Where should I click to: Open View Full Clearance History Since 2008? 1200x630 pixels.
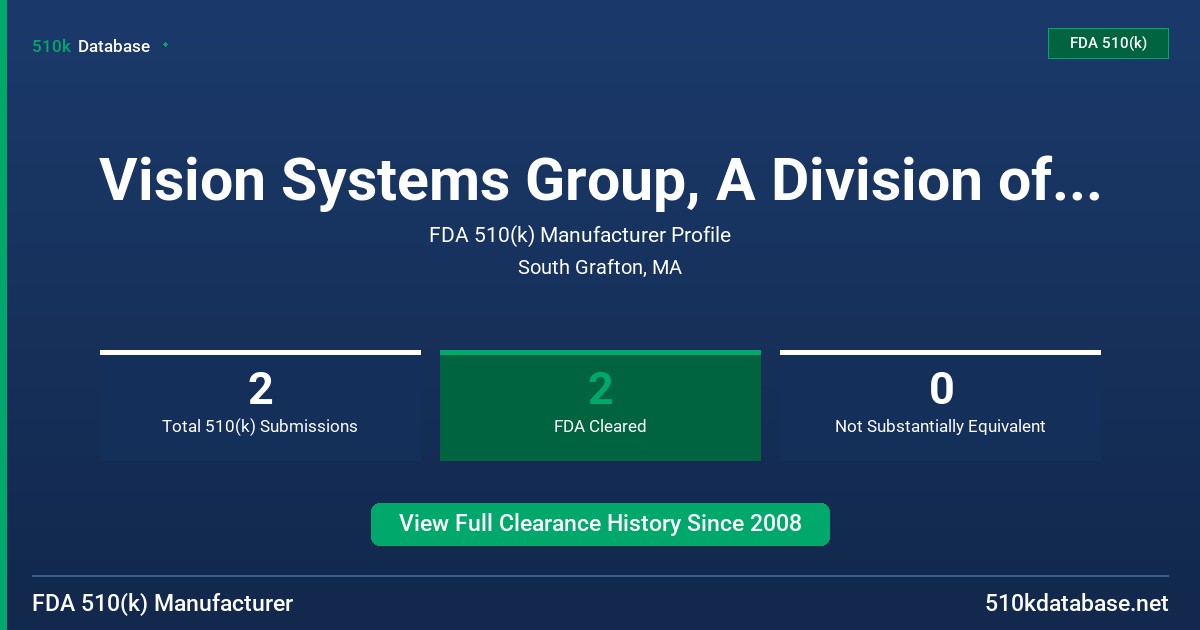[600, 524]
